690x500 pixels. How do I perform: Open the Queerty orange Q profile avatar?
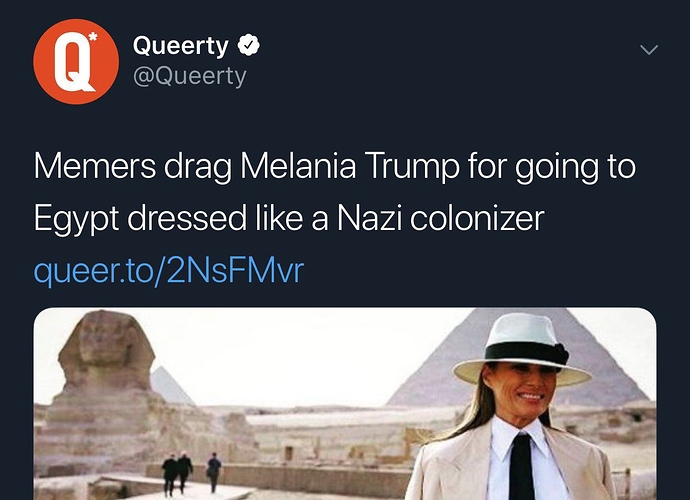click(76, 62)
